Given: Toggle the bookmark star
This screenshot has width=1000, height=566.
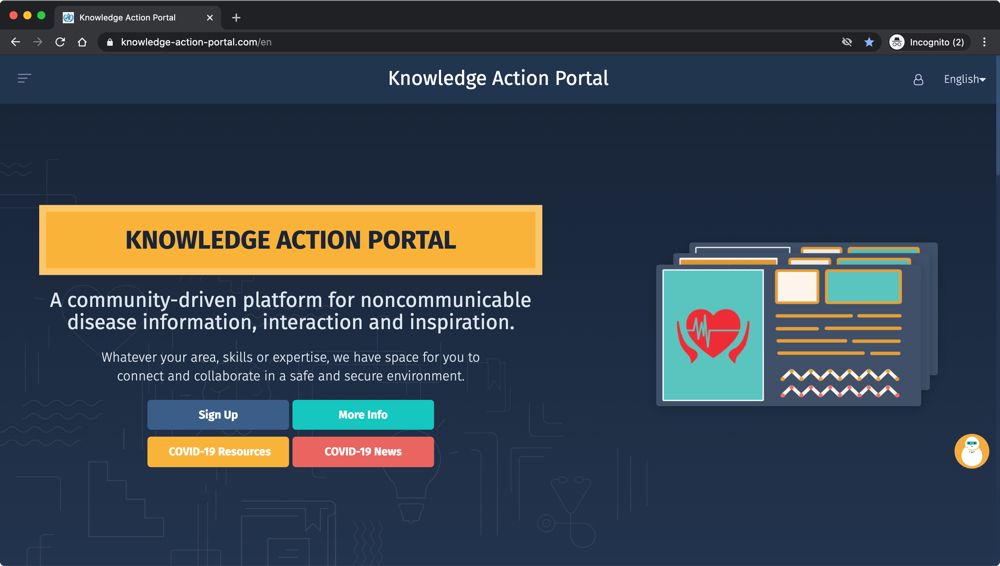Looking at the screenshot, I should pyautogui.click(x=869, y=42).
